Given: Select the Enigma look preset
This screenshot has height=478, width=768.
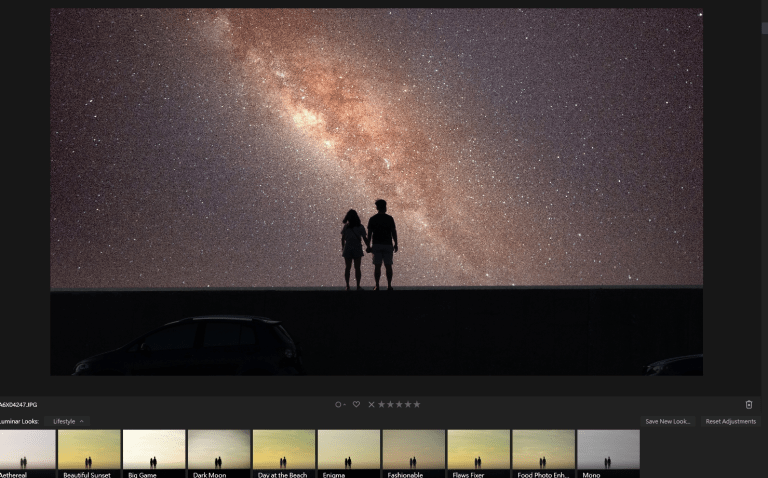Looking at the screenshot, I should (348, 450).
